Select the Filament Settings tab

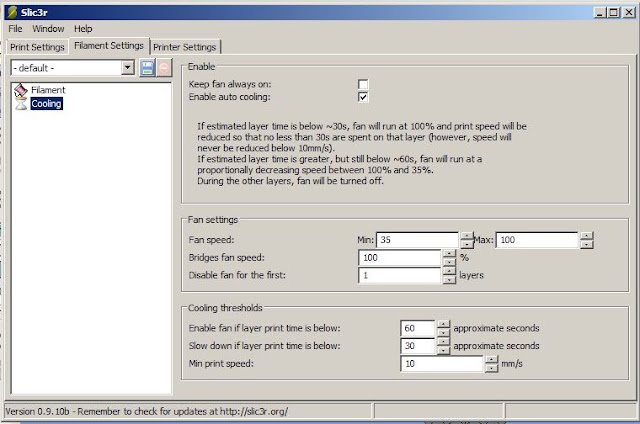tap(109, 46)
